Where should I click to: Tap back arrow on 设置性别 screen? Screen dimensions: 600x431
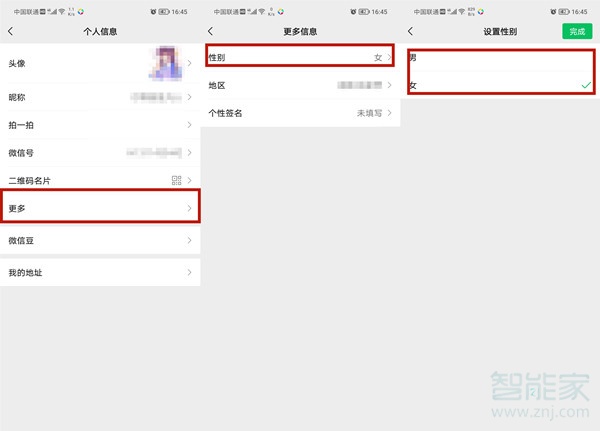(410, 32)
